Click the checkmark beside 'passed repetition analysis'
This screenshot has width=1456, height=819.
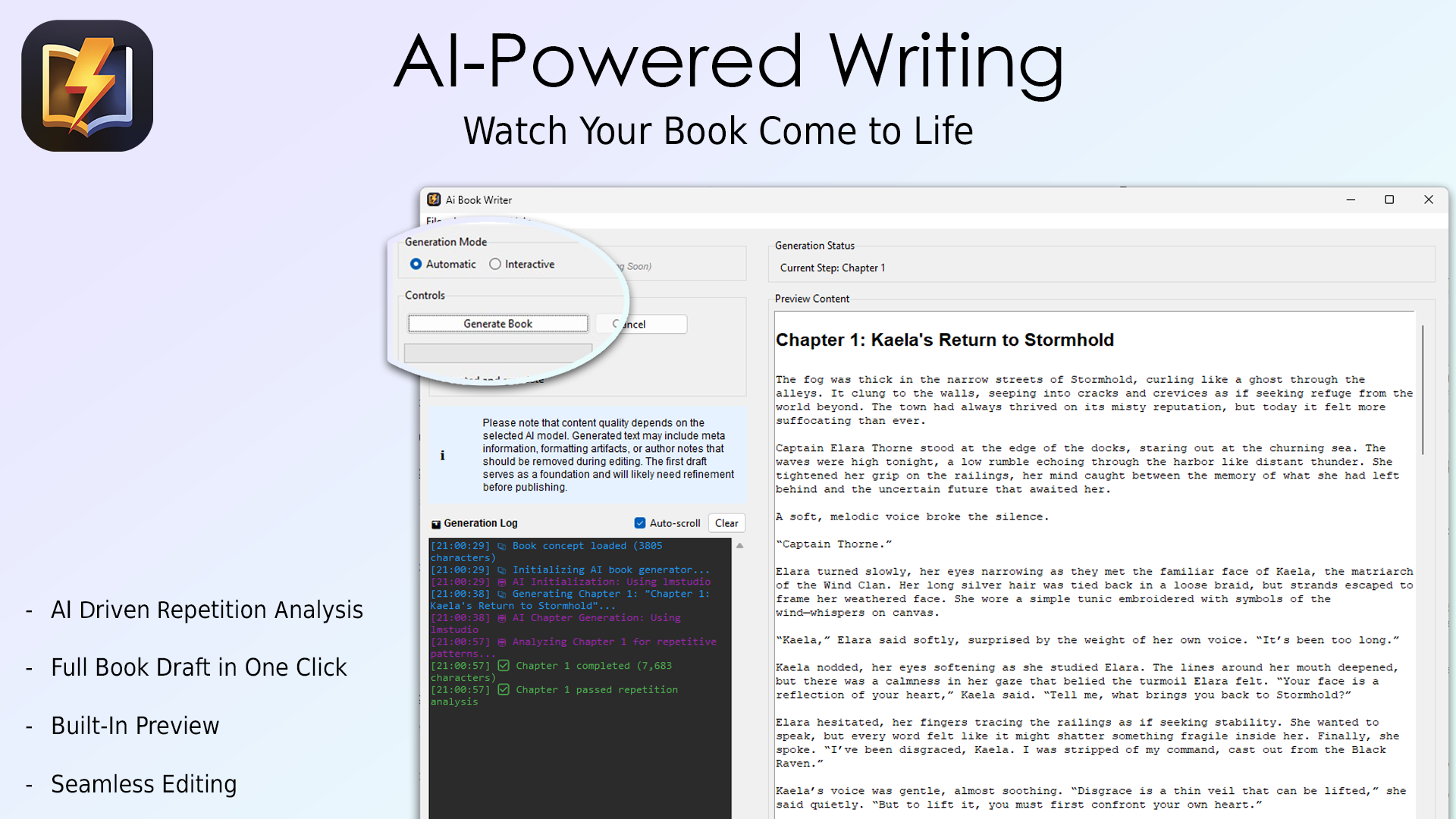[x=504, y=689]
